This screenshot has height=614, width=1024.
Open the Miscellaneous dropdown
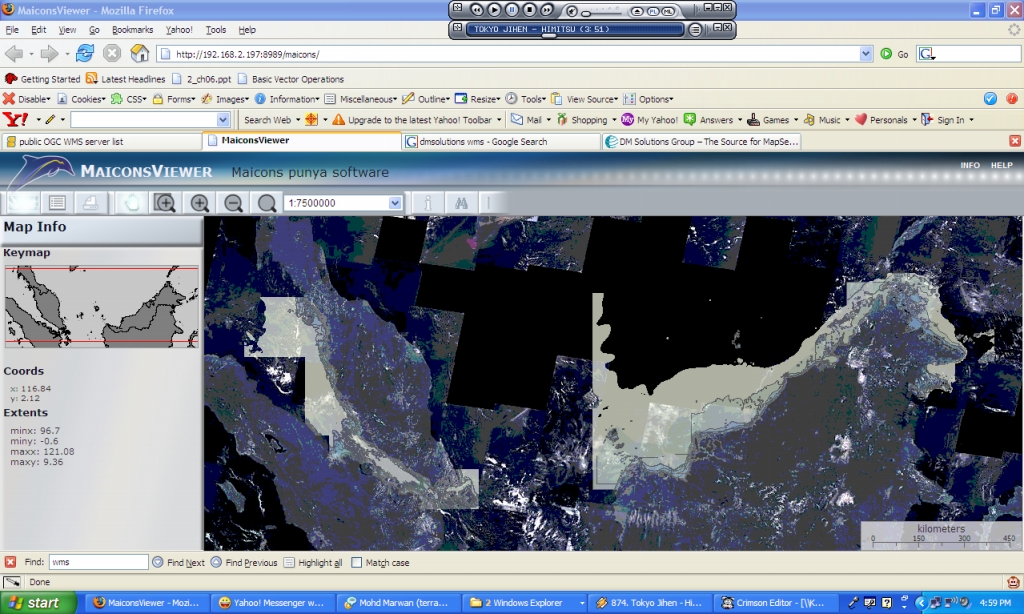(x=360, y=99)
